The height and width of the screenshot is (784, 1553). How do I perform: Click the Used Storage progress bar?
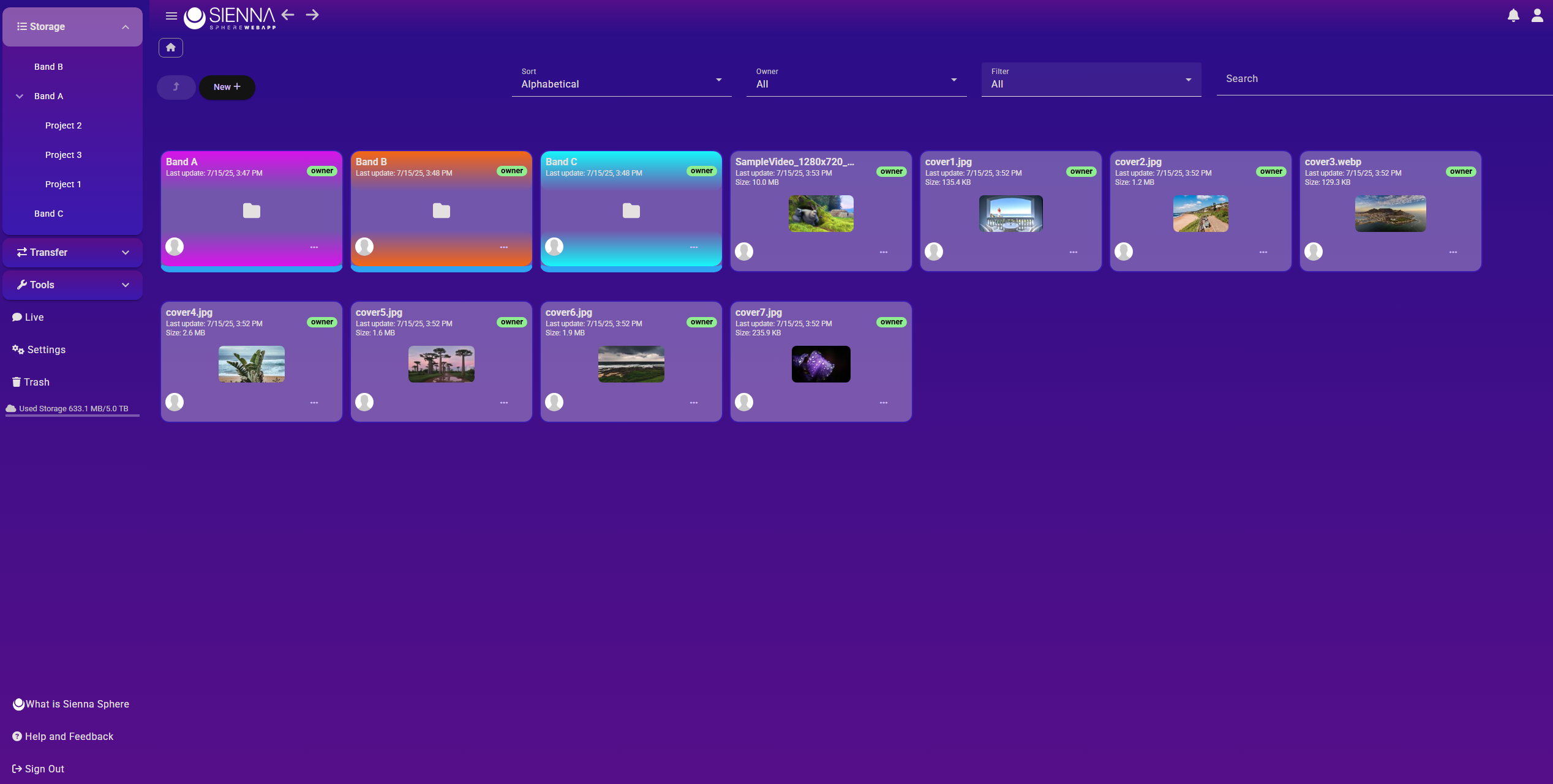click(x=72, y=416)
